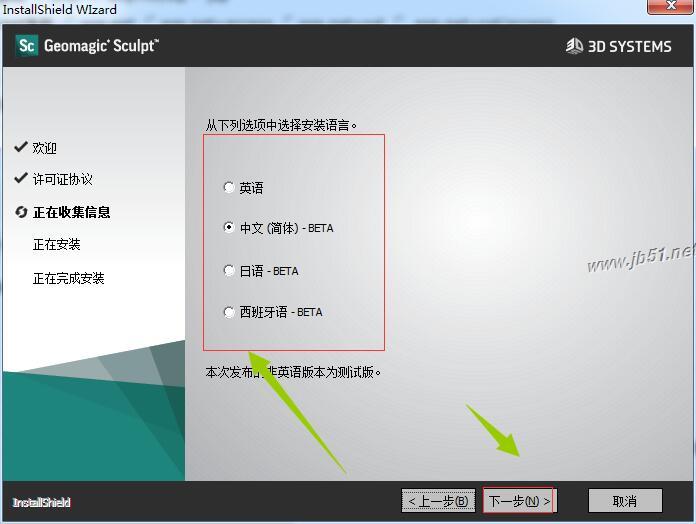Click the 正在安装 step text

point(56,244)
